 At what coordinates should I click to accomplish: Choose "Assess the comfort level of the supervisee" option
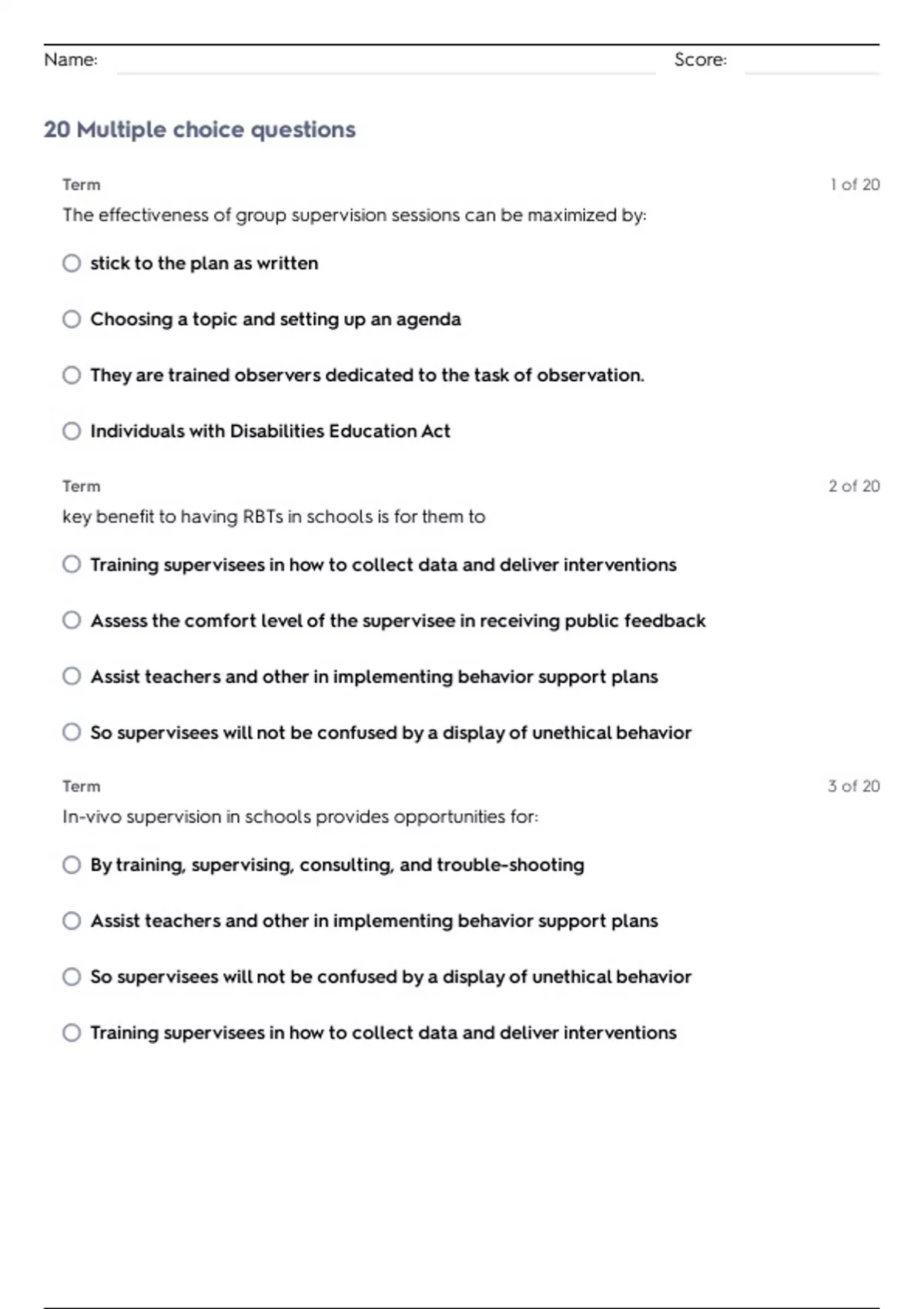[72, 621]
